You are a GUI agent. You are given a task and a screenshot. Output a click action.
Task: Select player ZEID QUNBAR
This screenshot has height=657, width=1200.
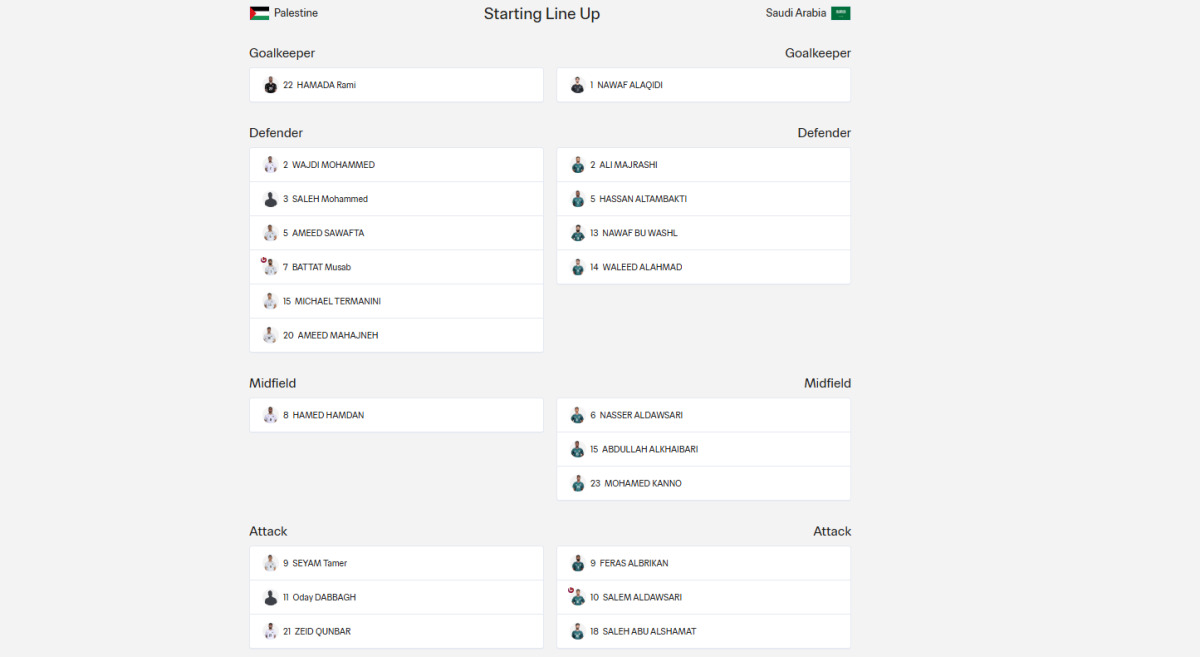coord(321,631)
